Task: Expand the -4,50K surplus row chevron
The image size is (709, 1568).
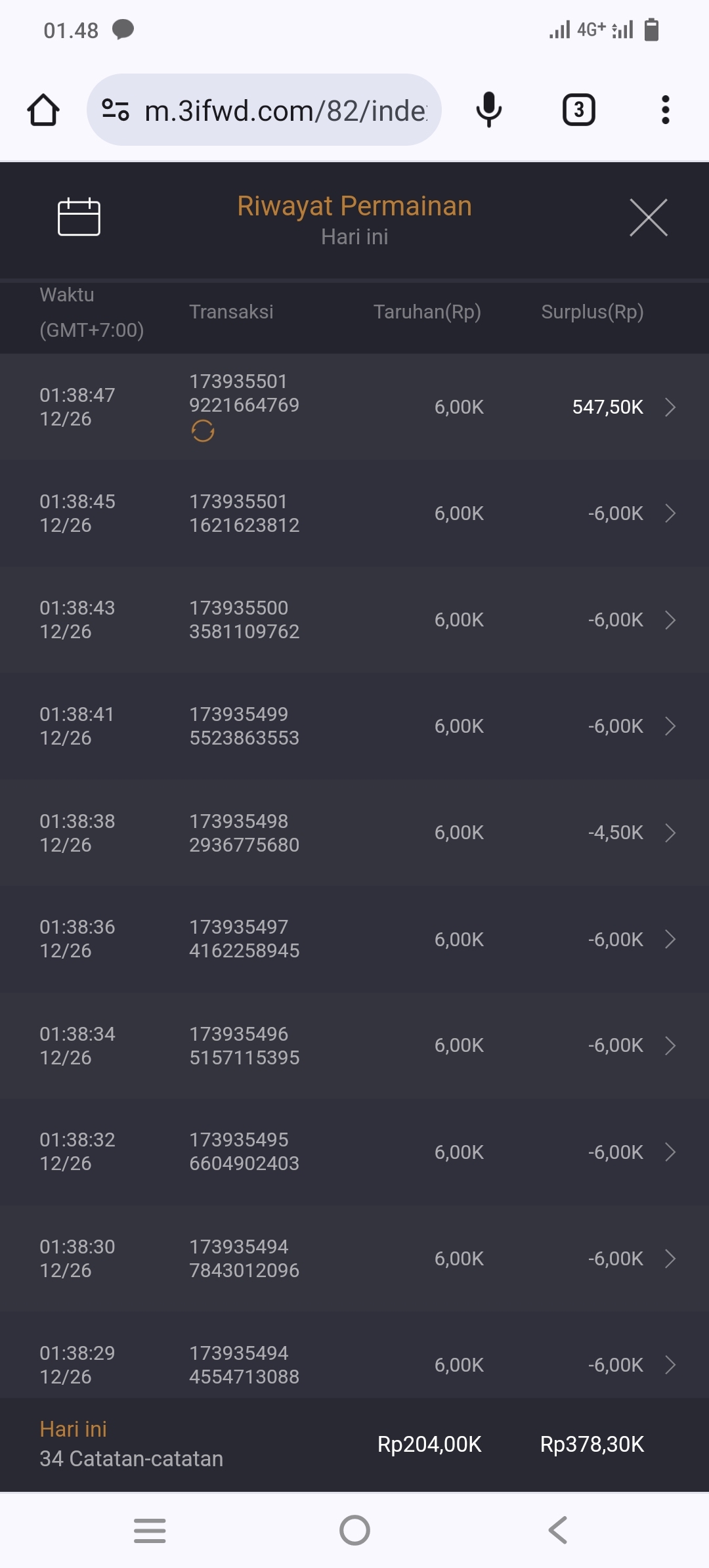Action: (x=670, y=833)
